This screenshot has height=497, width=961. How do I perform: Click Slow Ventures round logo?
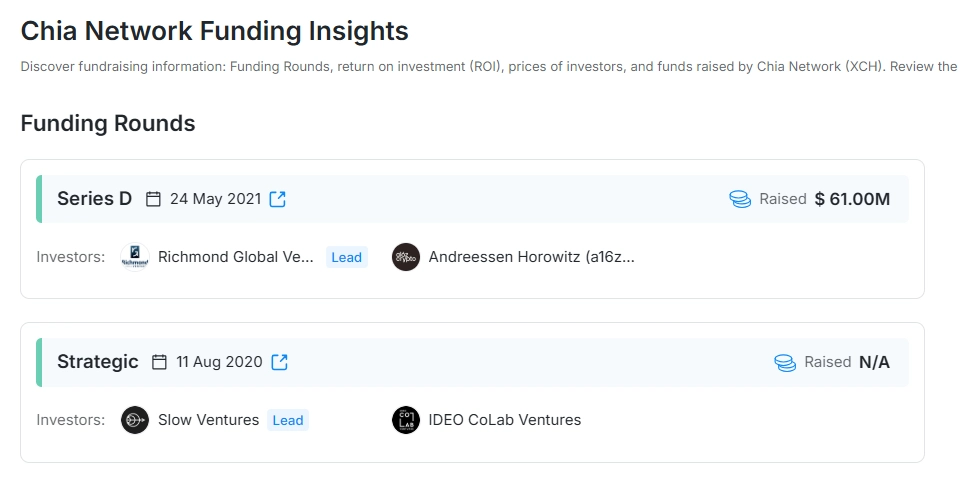(x=135, y=420)
